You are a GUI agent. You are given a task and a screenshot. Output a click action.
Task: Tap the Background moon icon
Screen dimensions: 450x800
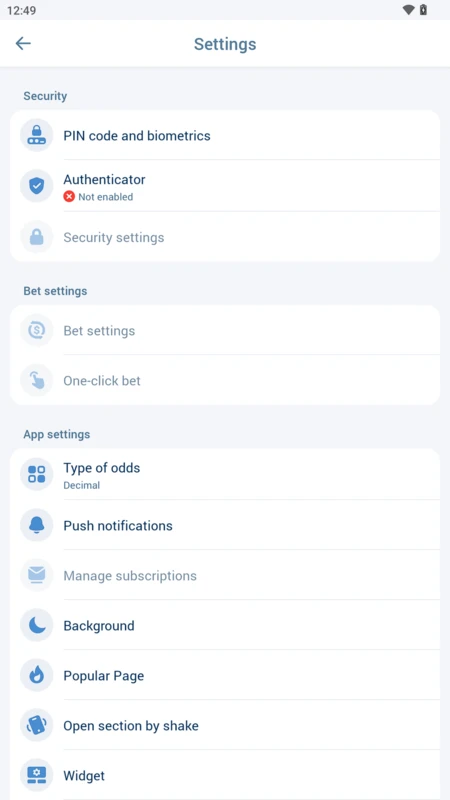[37, 625]
